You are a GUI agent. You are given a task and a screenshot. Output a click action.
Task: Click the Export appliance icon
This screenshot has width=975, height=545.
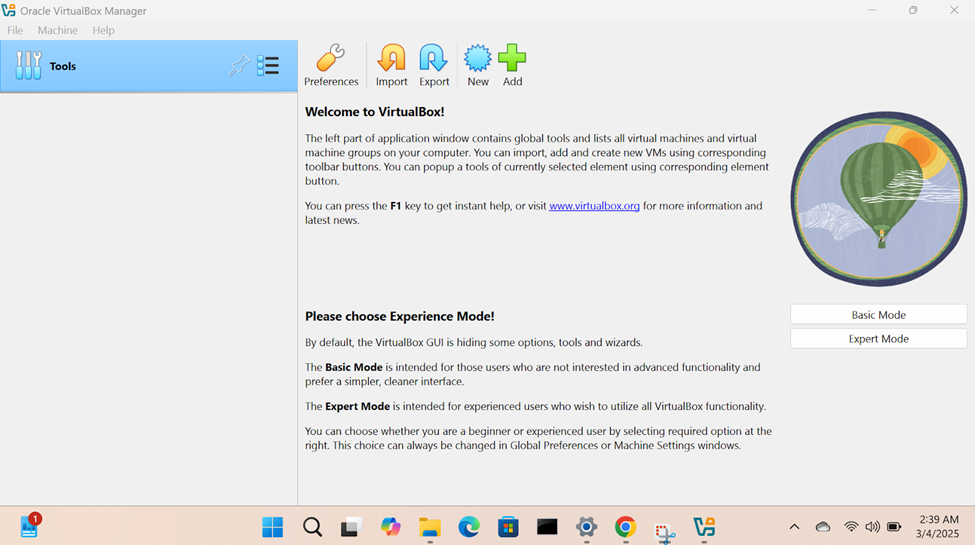click(433, 65)
